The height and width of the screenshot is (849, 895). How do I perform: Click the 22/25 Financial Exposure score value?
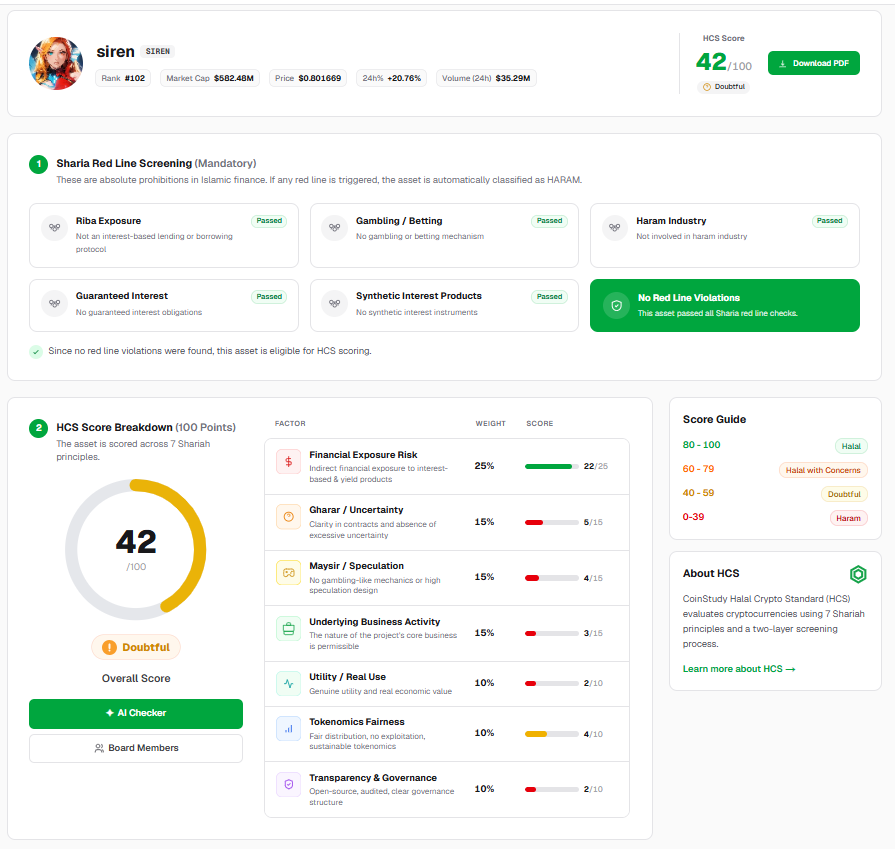596,466
